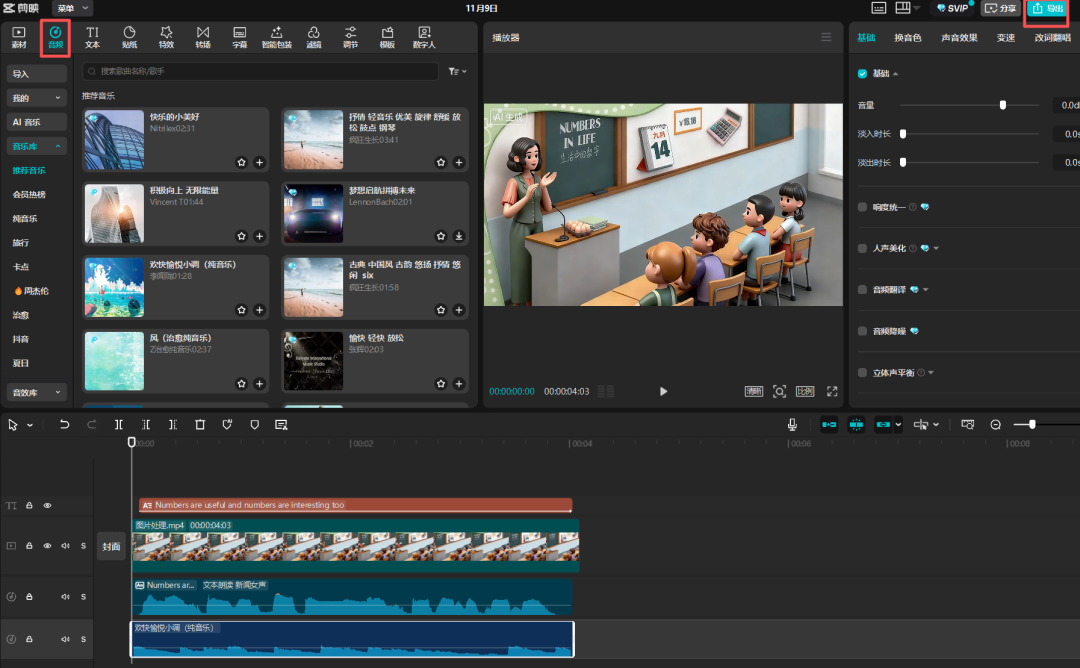Image resolution: width=1080 pixels, height=668 pixels.
Task: Click the microphone record icon above the timeline
Action: click(x=792, y=425)
